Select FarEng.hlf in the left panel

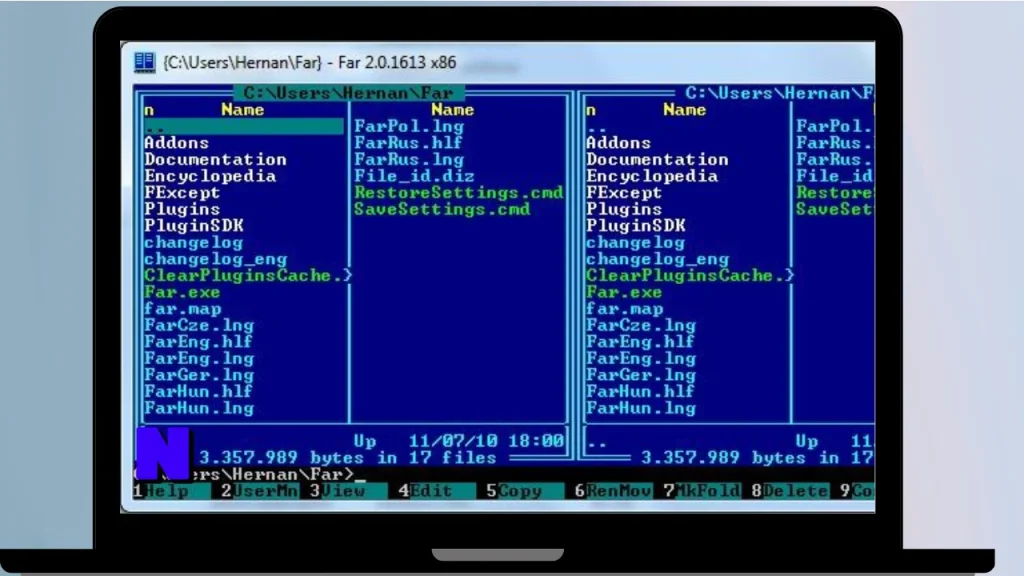(199, 342)
